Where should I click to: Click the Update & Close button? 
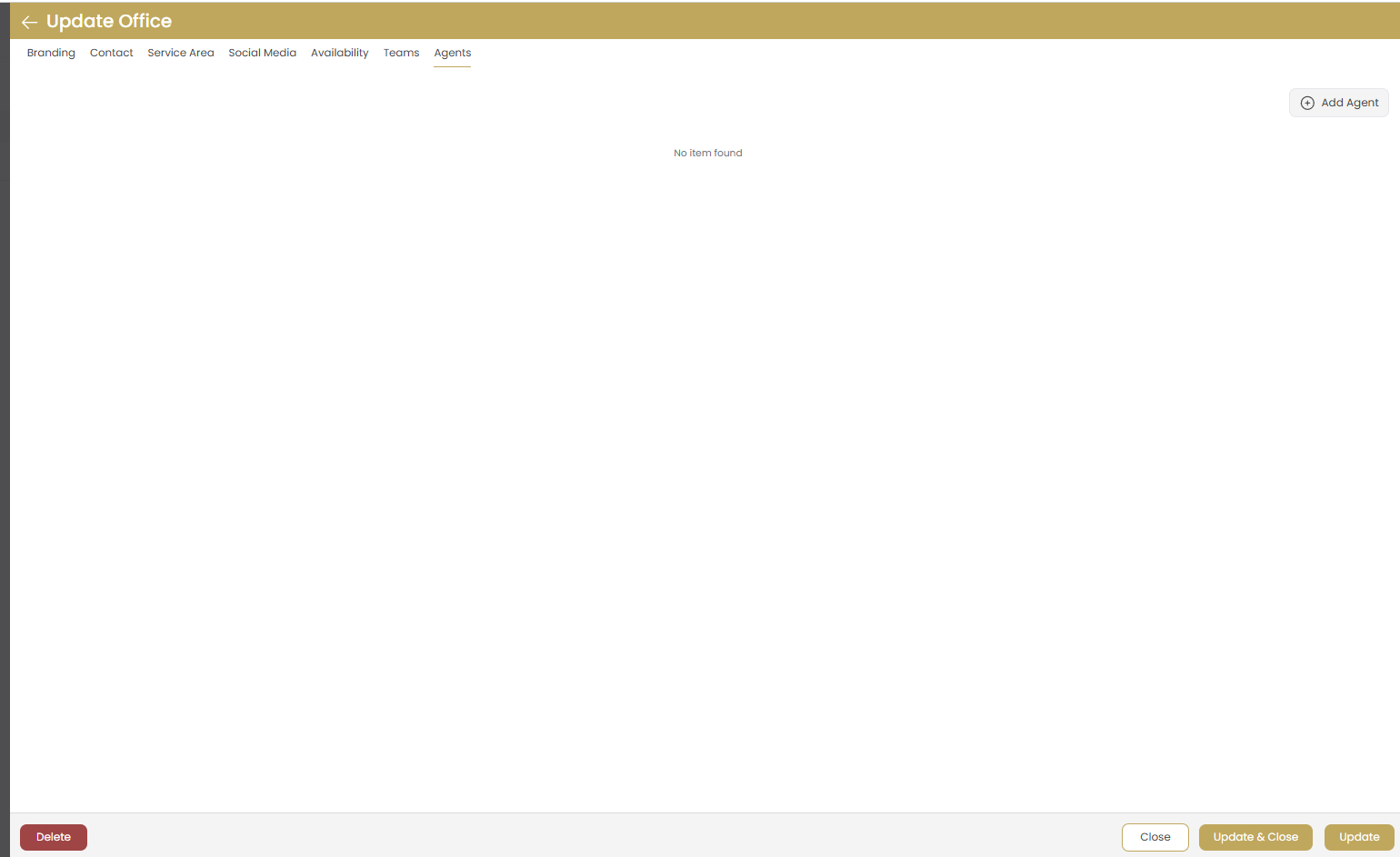click(x=1255, y=837)
